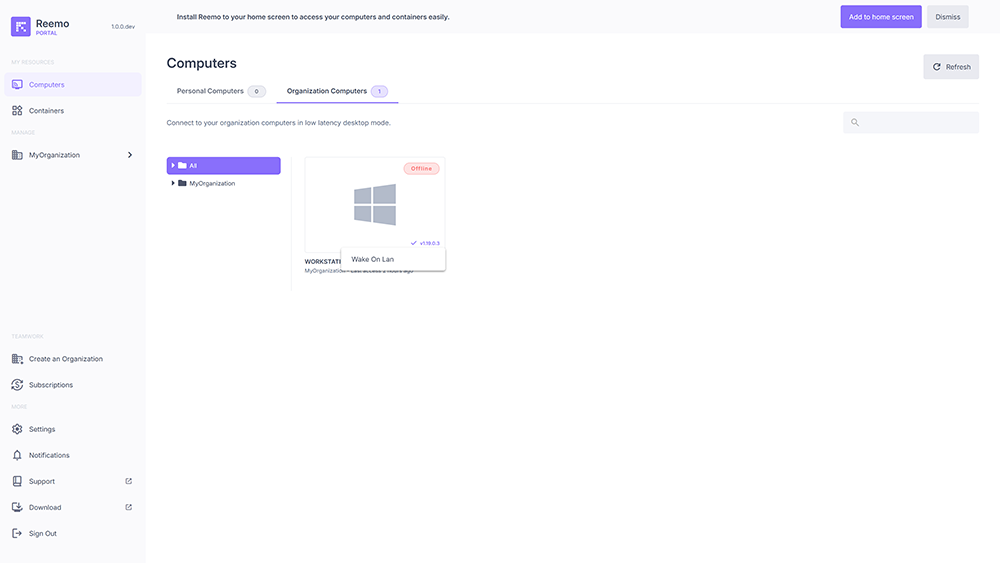Click the Subscriptions icon in sidebar

17,385
